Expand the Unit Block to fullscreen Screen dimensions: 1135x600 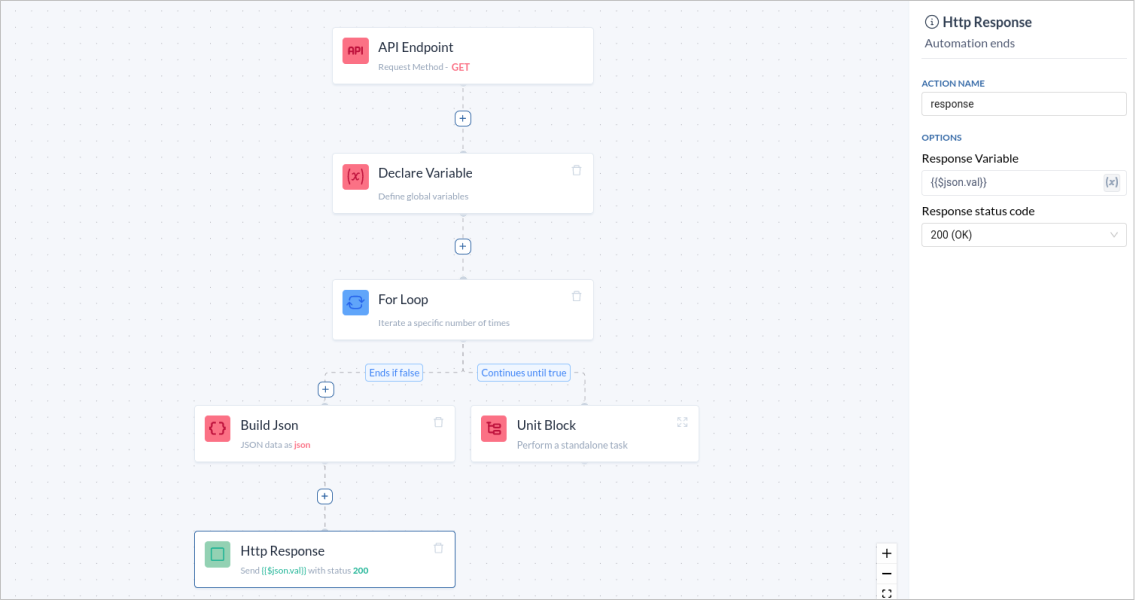(x=683, y=422)
